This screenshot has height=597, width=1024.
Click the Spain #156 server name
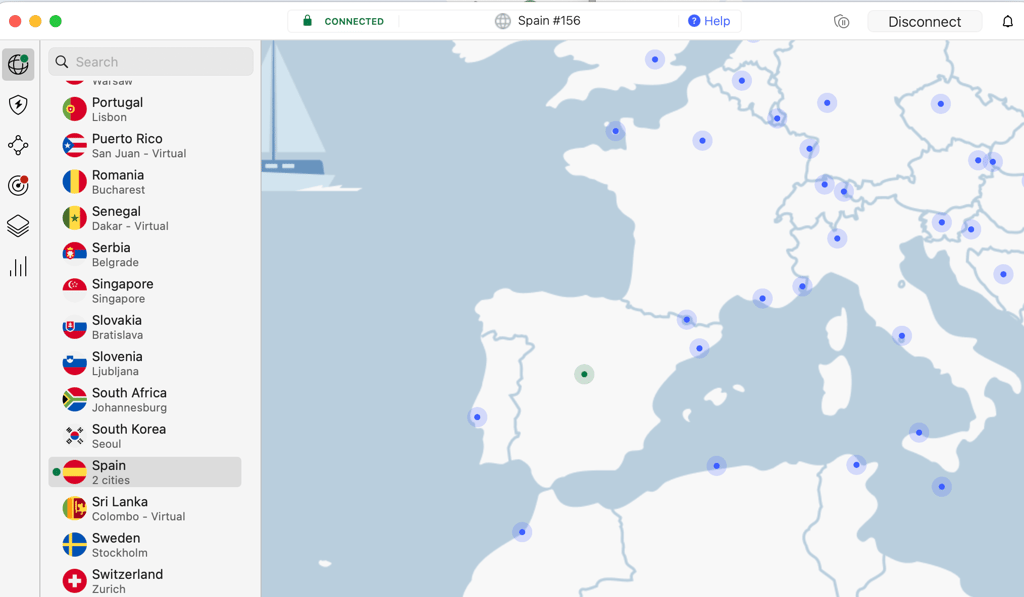(549, 21)
